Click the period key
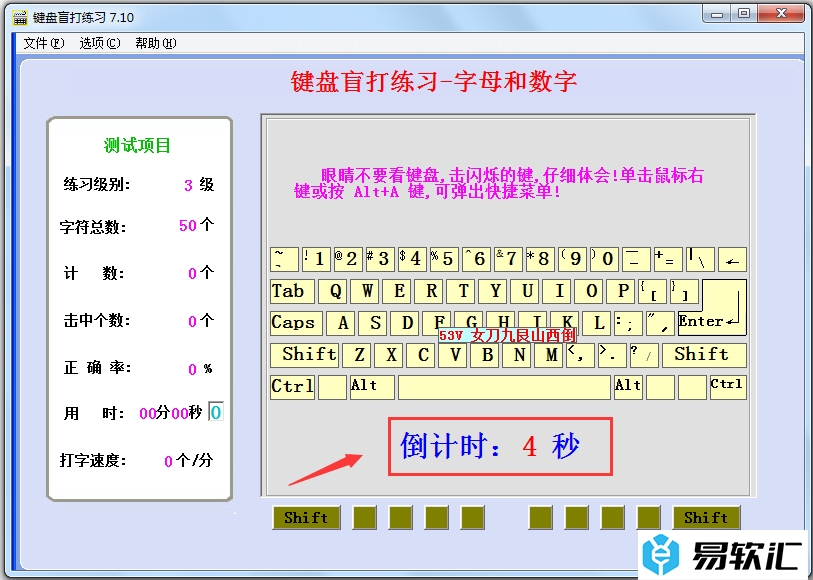The height and width of the screenshot is (580, 813). 613,355
